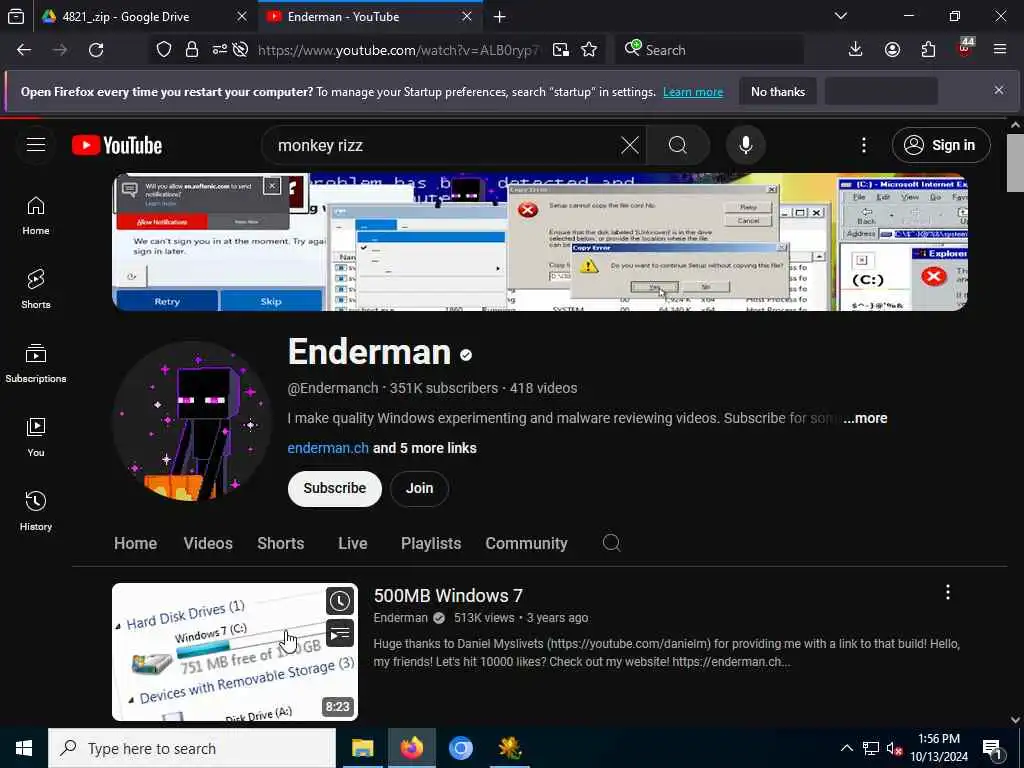The height and width of the screenshot is (768, 1024).
Task: Open the ad blocker extension badge
Action: (x=965, y=48)
